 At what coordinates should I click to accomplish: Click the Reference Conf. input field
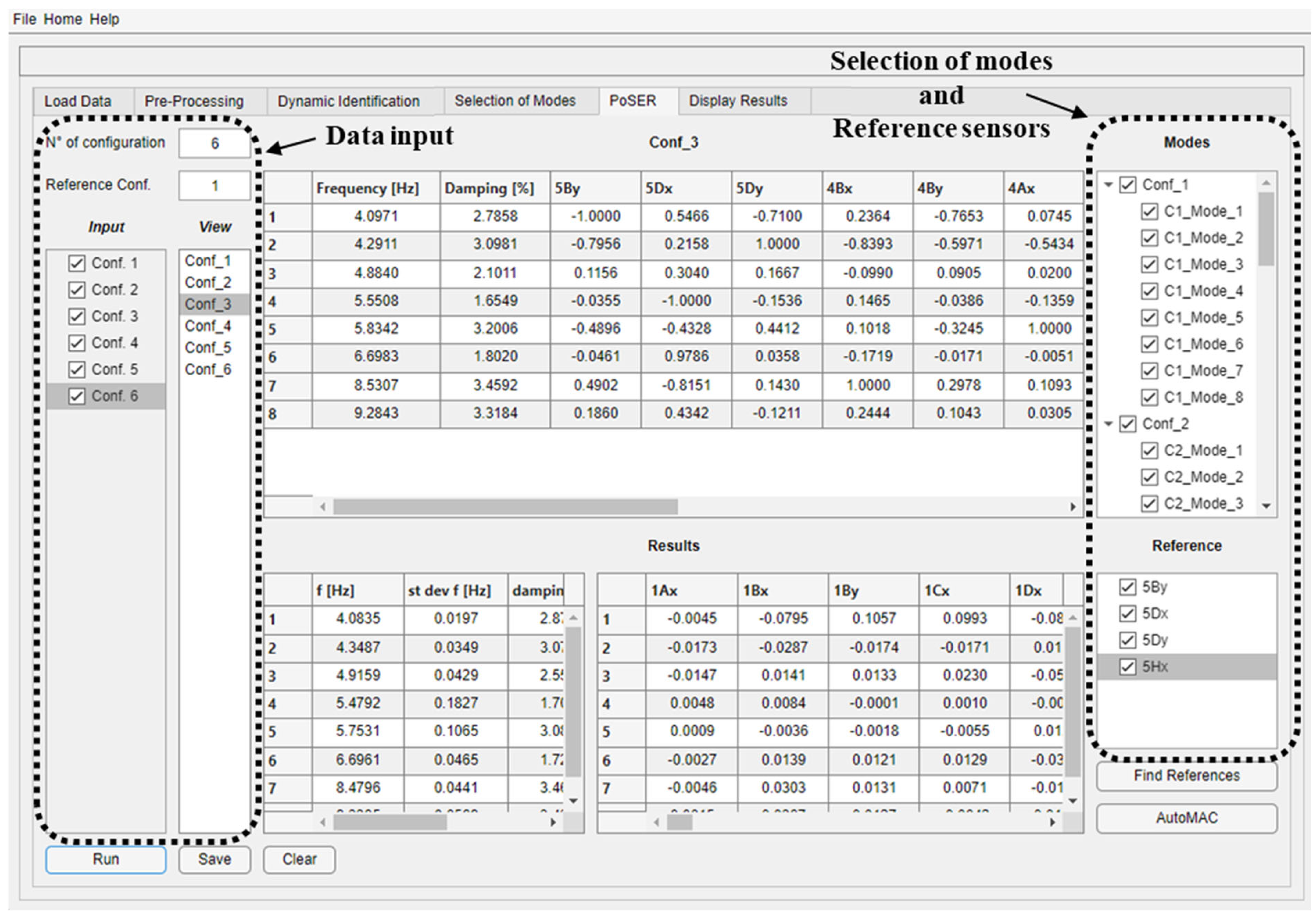tap(214, 186)
